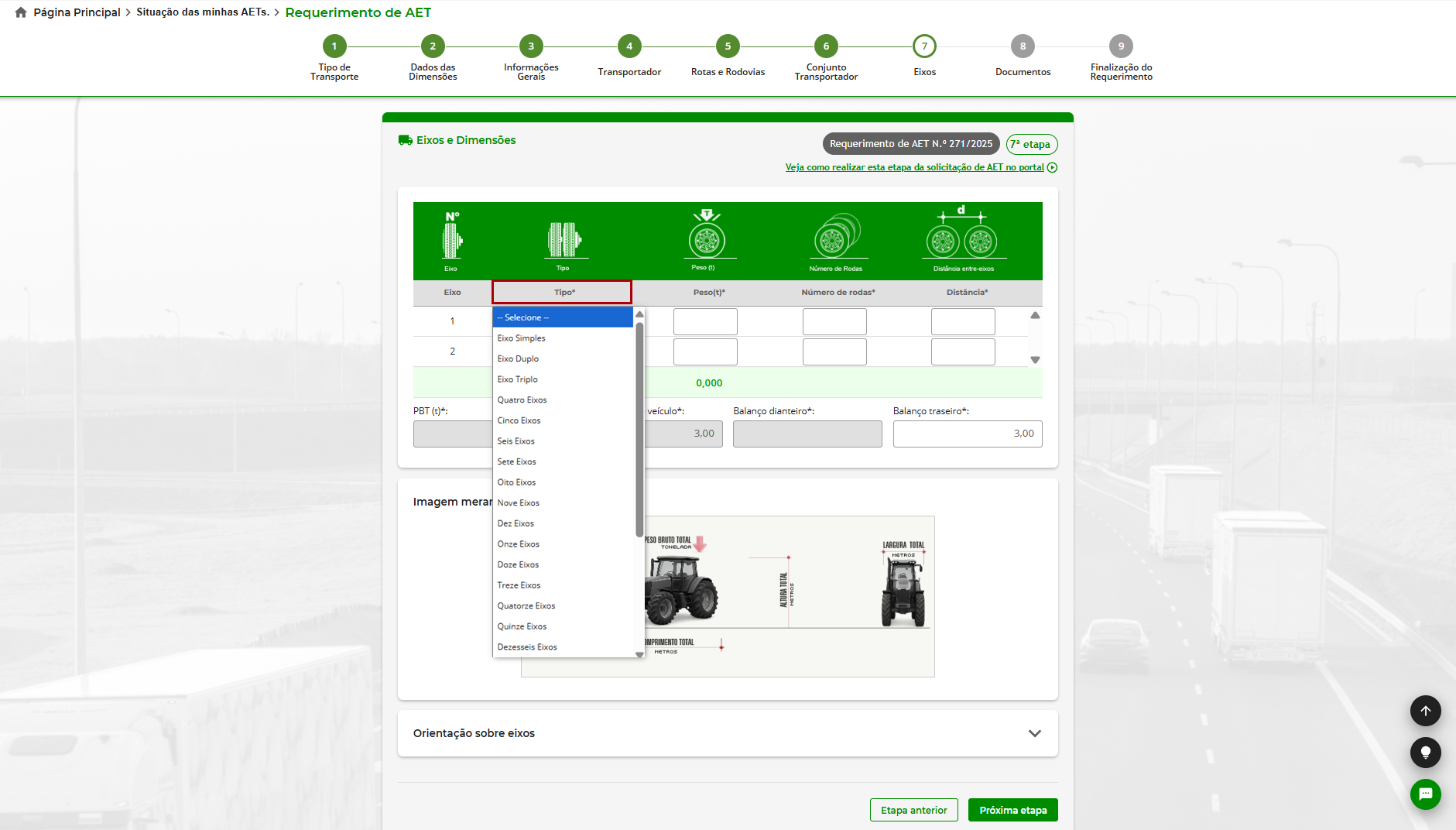Click the scroll-to-top arrow button
This screenshot has height=830, width=1456.
point(1426,711)
